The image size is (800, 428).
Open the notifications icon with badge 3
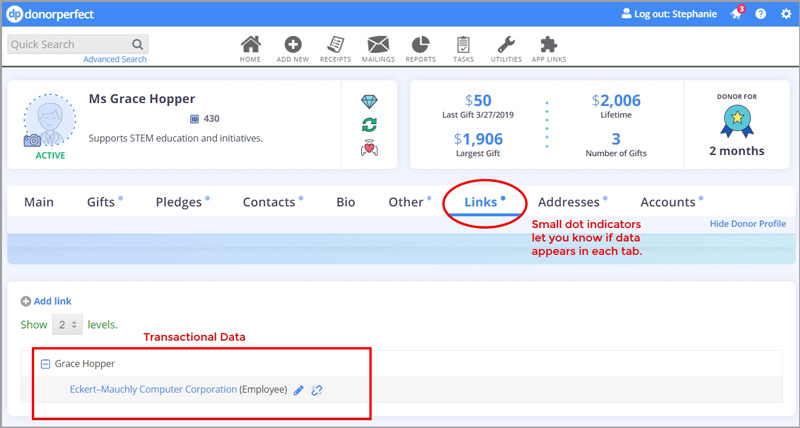[737, 13]
